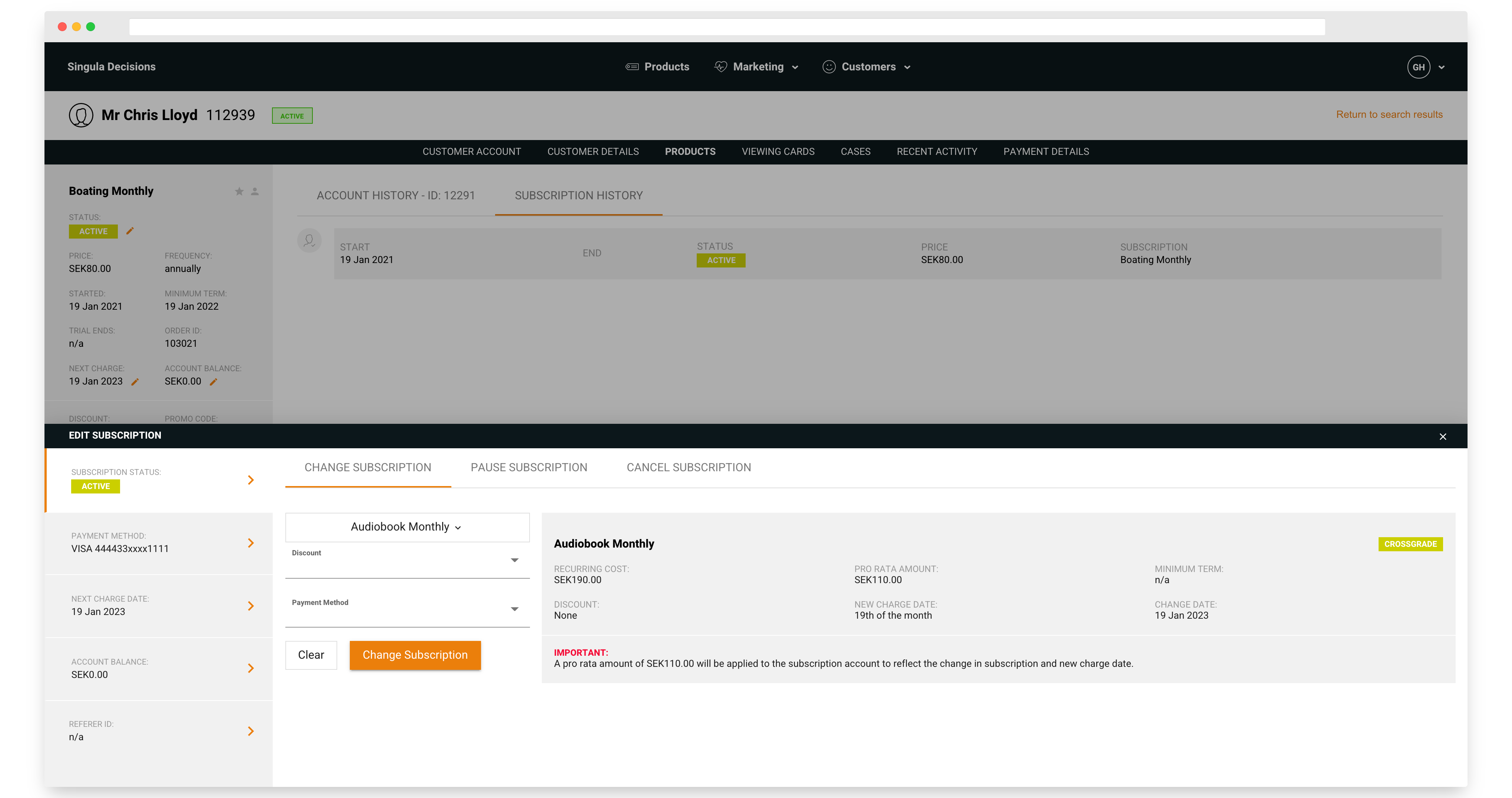Click user avatar icon in subscription history row

click(309, 240)
